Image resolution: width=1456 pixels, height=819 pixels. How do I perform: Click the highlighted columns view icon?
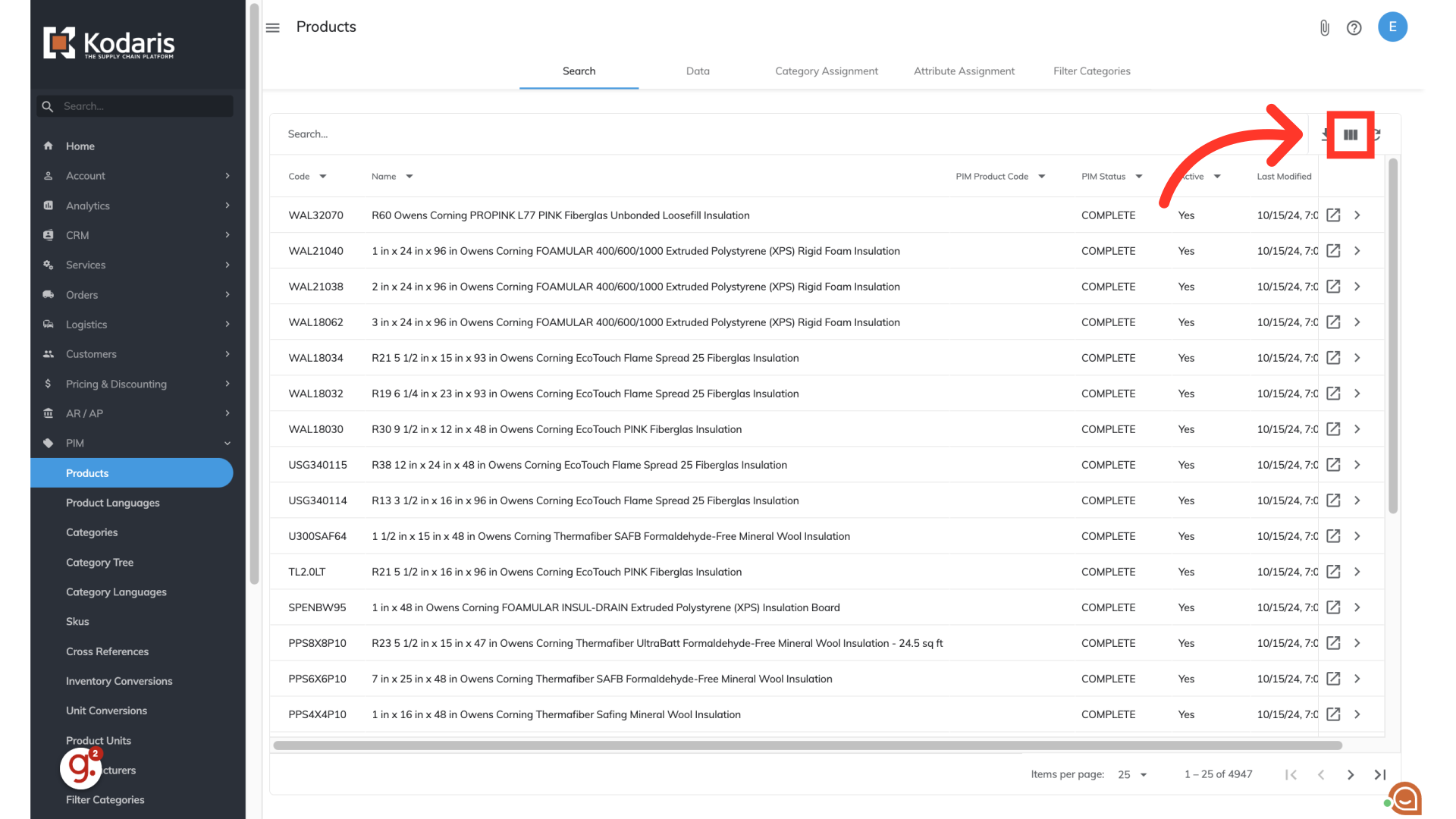click(x=1351, y=135)
